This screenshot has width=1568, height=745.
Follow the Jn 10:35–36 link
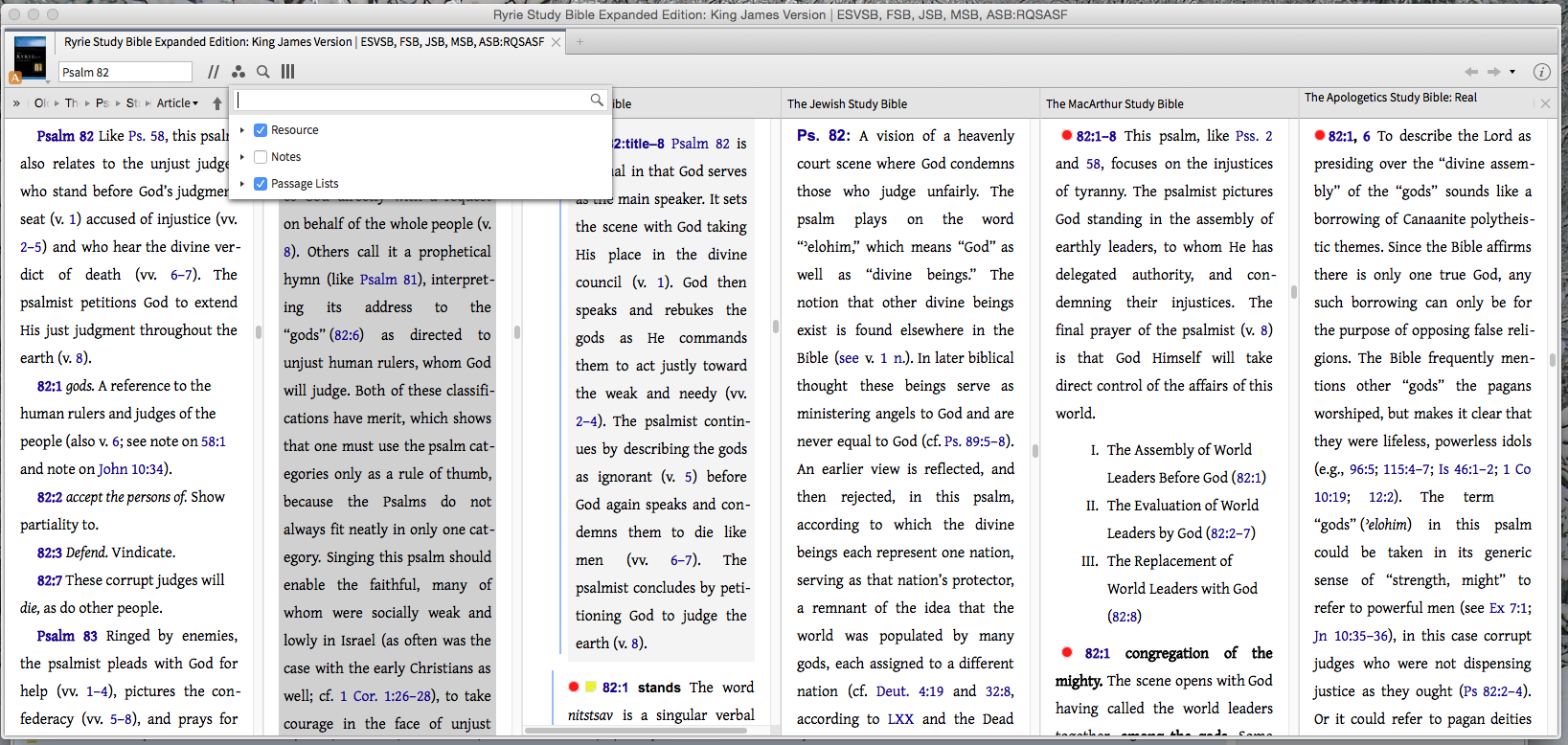[1352, 636]
